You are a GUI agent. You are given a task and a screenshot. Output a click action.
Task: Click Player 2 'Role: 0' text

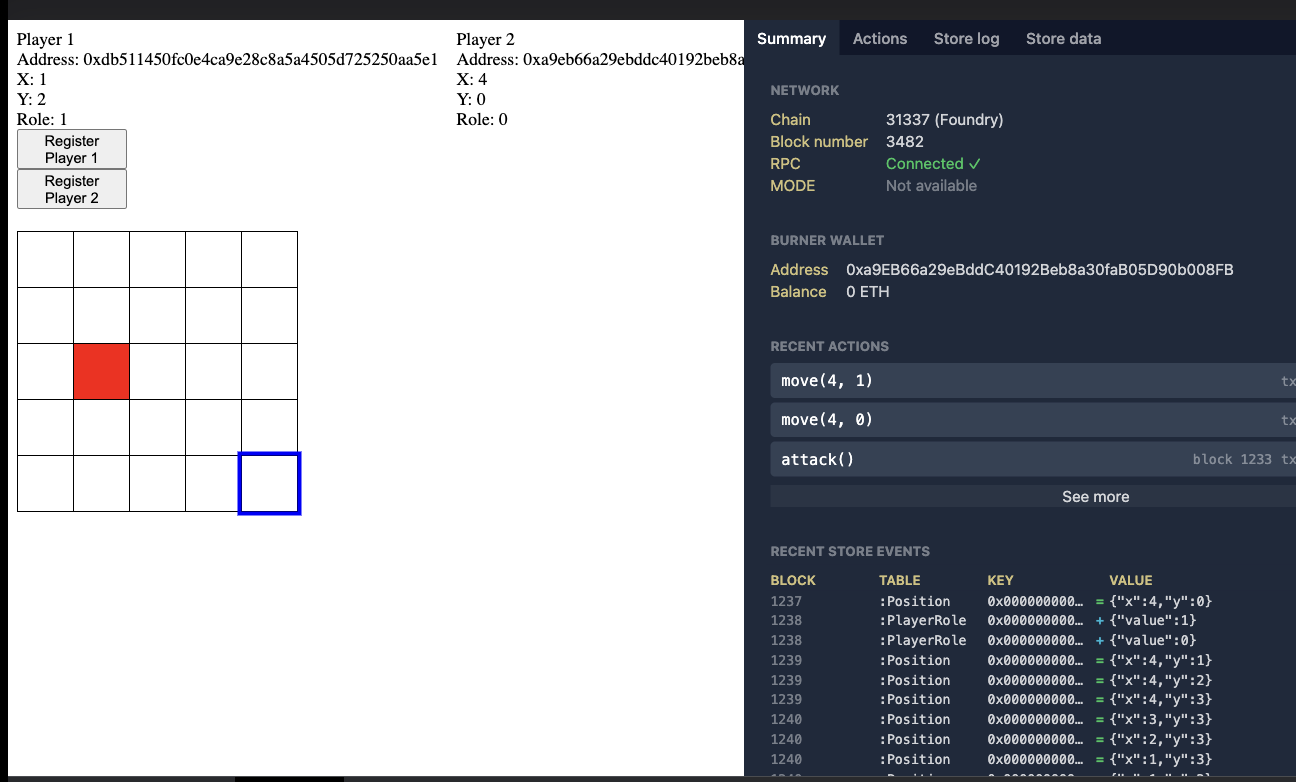[x=482, y=119]
